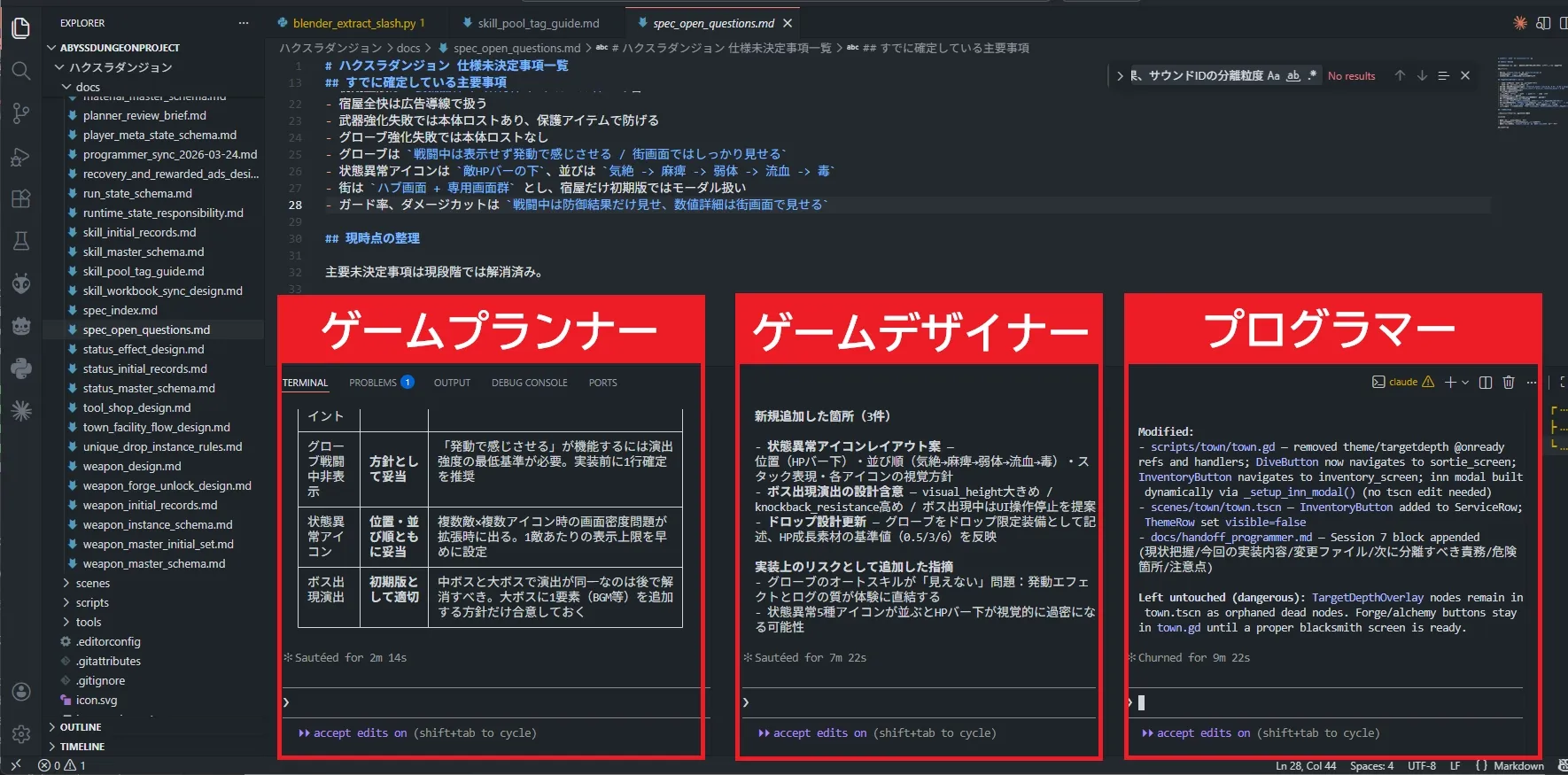Toggle Find in Selection
Screen dimensions: 1568x775
[1443, 75]
